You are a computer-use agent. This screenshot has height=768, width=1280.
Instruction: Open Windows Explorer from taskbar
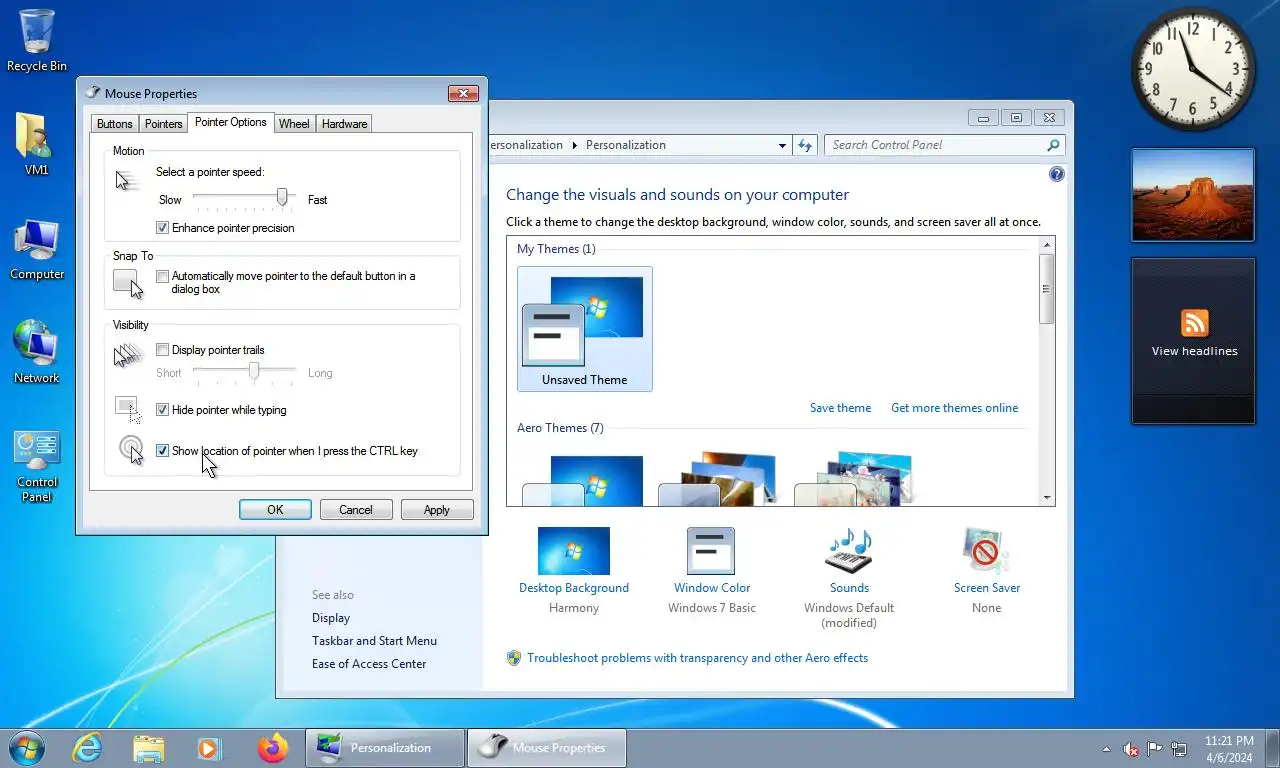[149, 748]
